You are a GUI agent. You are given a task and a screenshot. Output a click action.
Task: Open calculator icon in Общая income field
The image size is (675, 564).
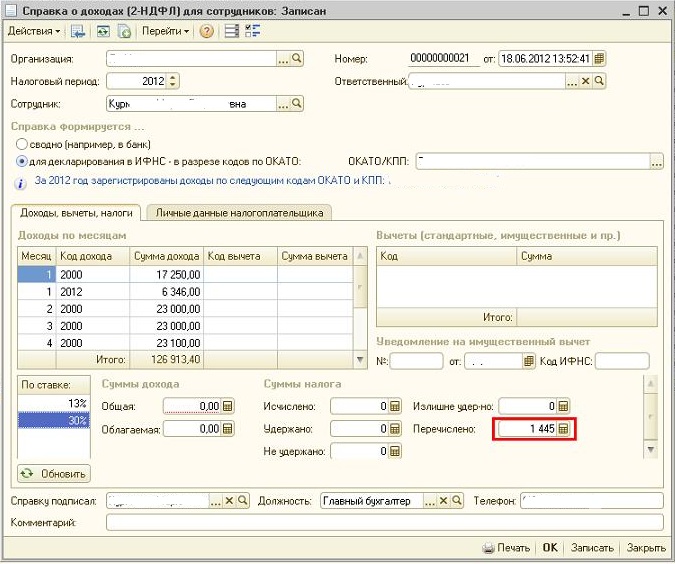[227, 406]
